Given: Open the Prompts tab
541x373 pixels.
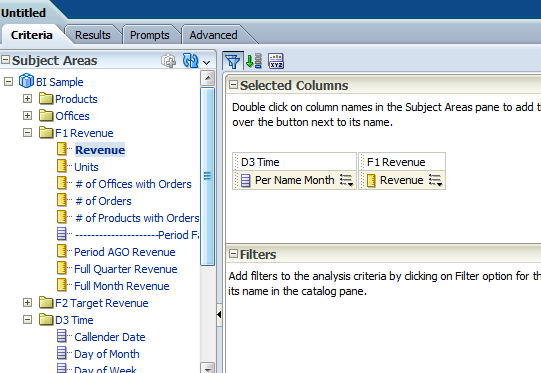Looking at the screenshot, I should coord(149,35).
